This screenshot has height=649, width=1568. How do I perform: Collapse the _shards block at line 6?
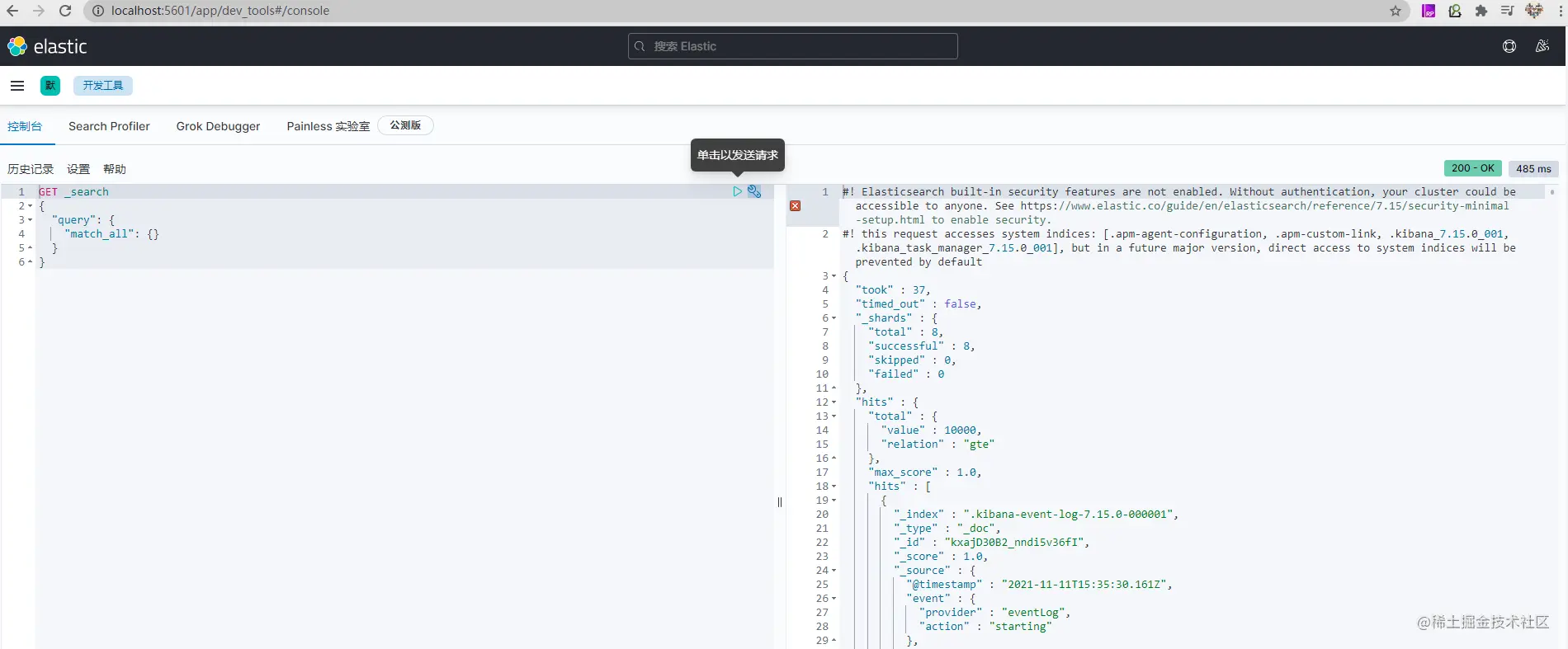pos(834,318)
